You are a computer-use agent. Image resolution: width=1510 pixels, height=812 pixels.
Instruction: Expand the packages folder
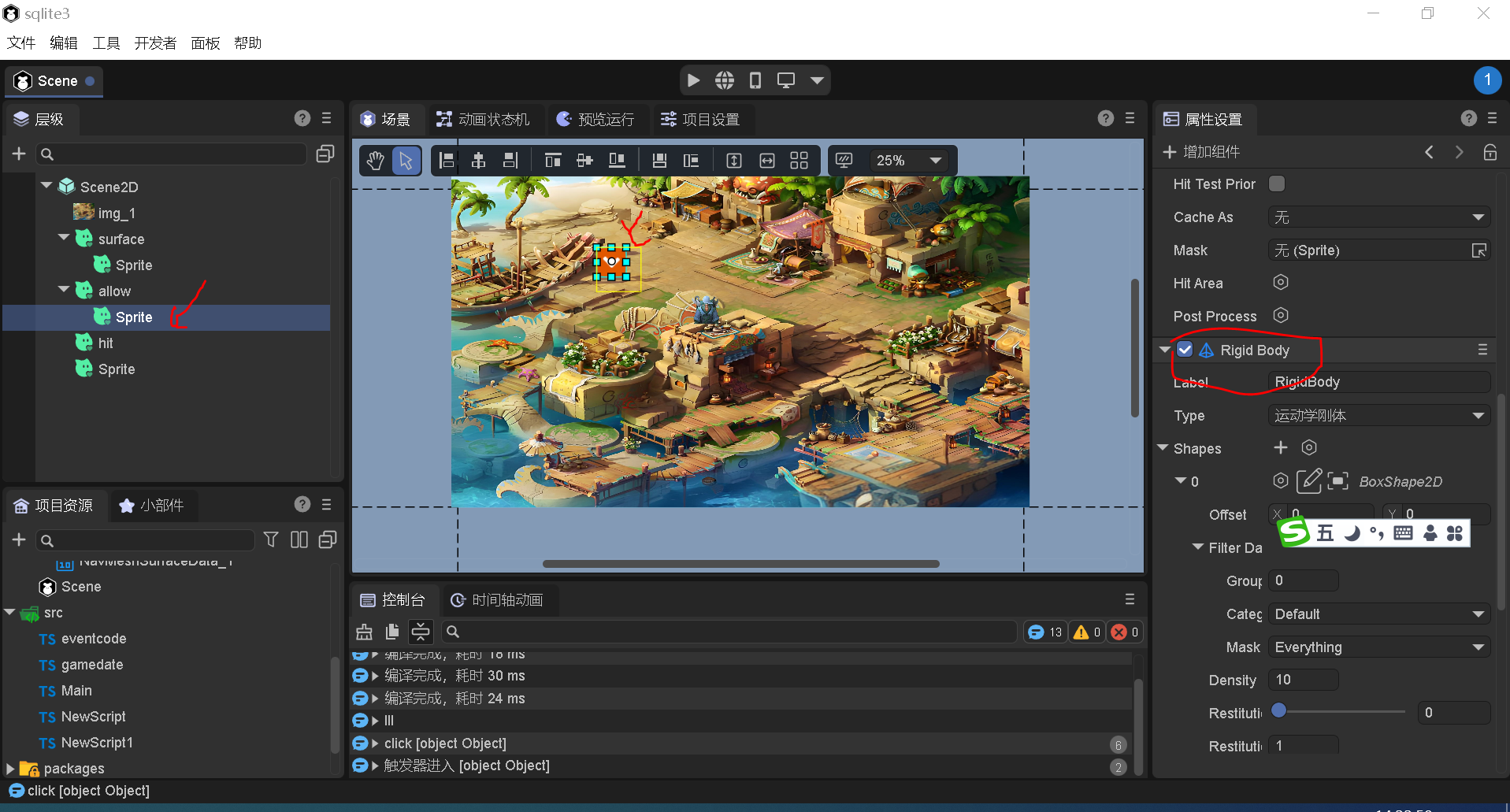pos(10,768)
